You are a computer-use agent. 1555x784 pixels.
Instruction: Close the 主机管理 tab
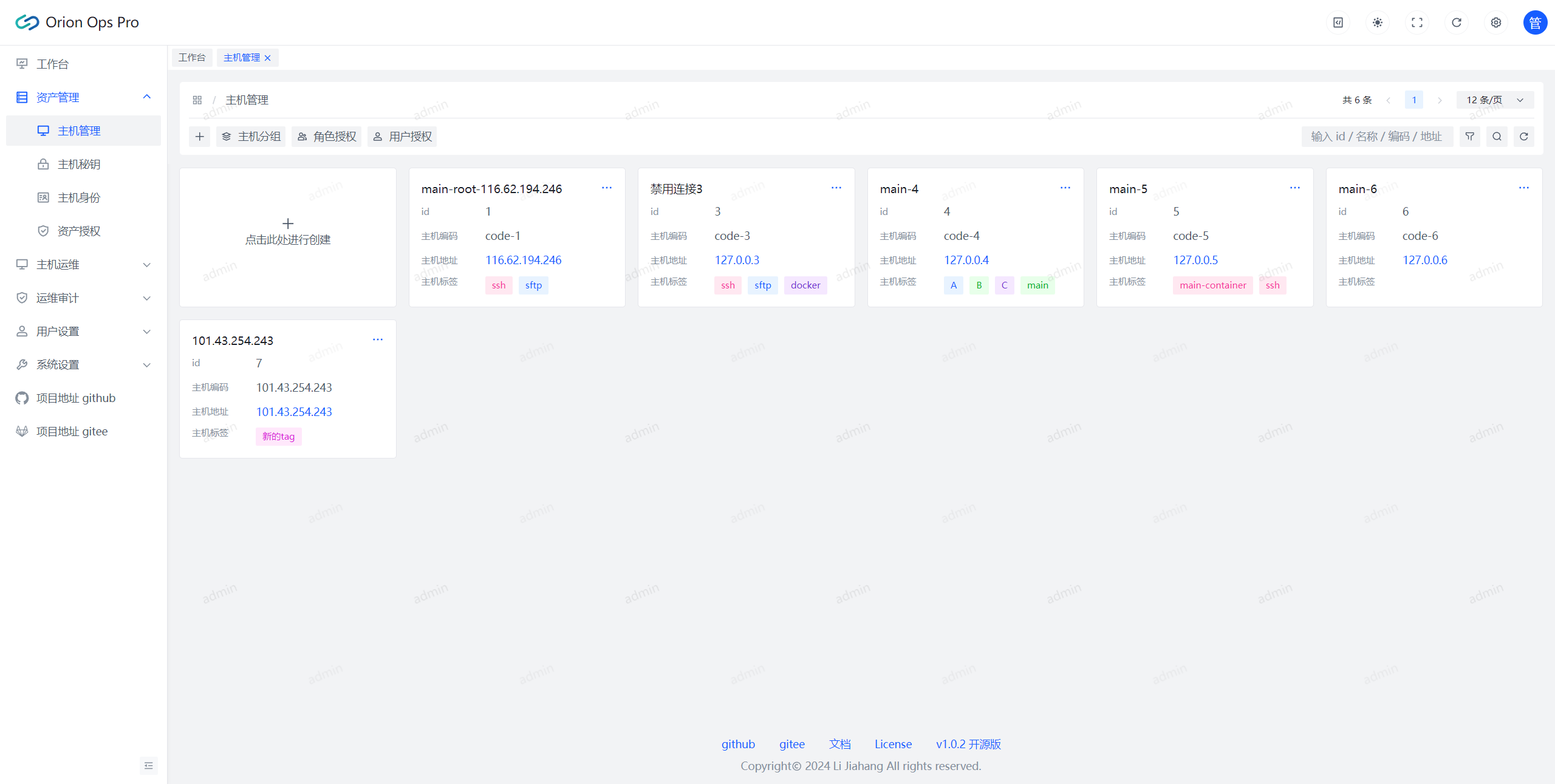pyautogui.click(x=268, y=58)
